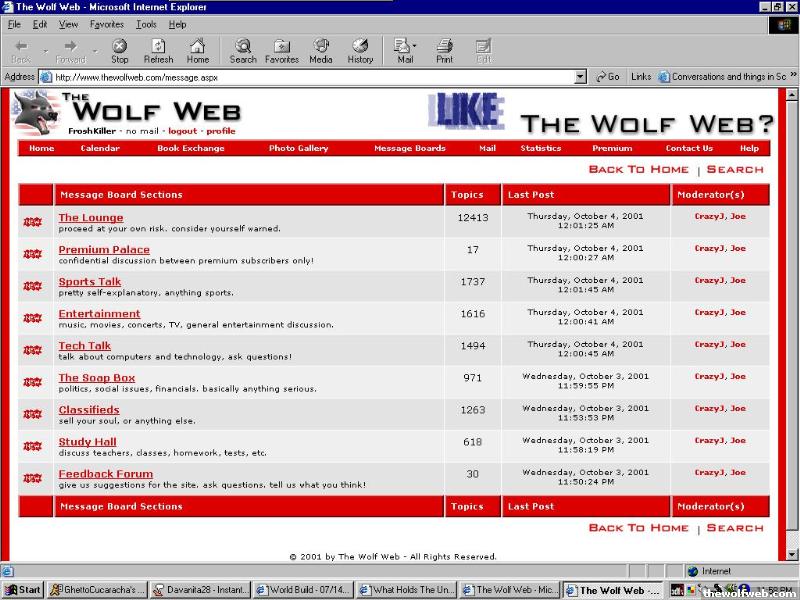Open the Back button history dropdown
The width and height of the screenshot is (800, 600).
point(46,51)
